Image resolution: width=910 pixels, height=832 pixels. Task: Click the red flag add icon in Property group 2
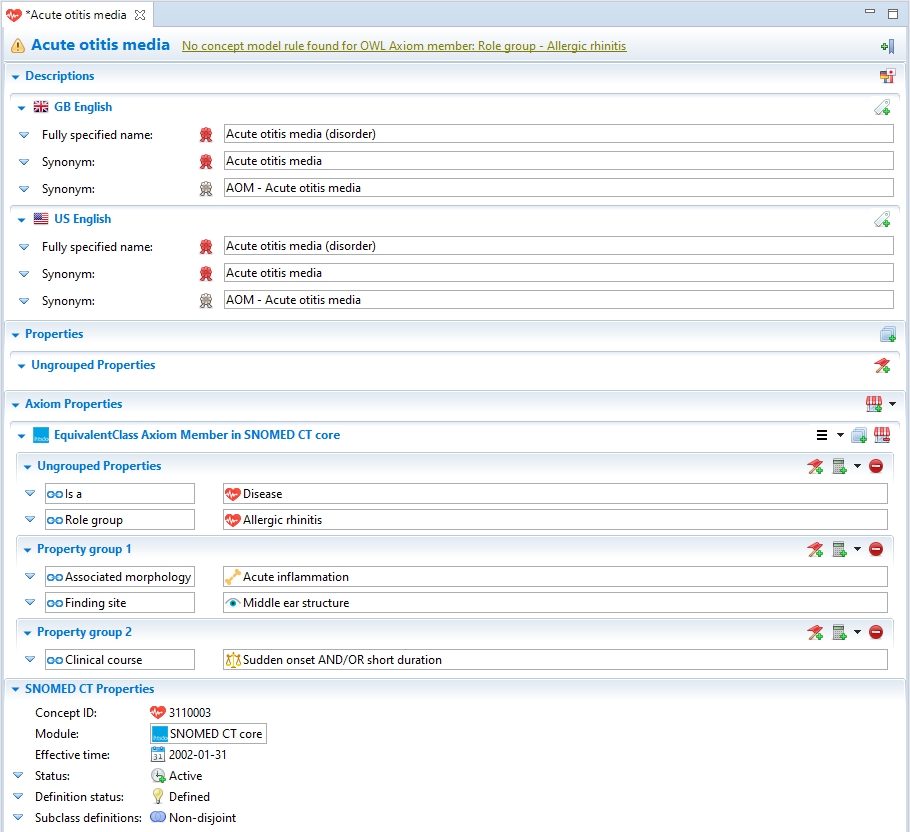click(x=815, y=632)
